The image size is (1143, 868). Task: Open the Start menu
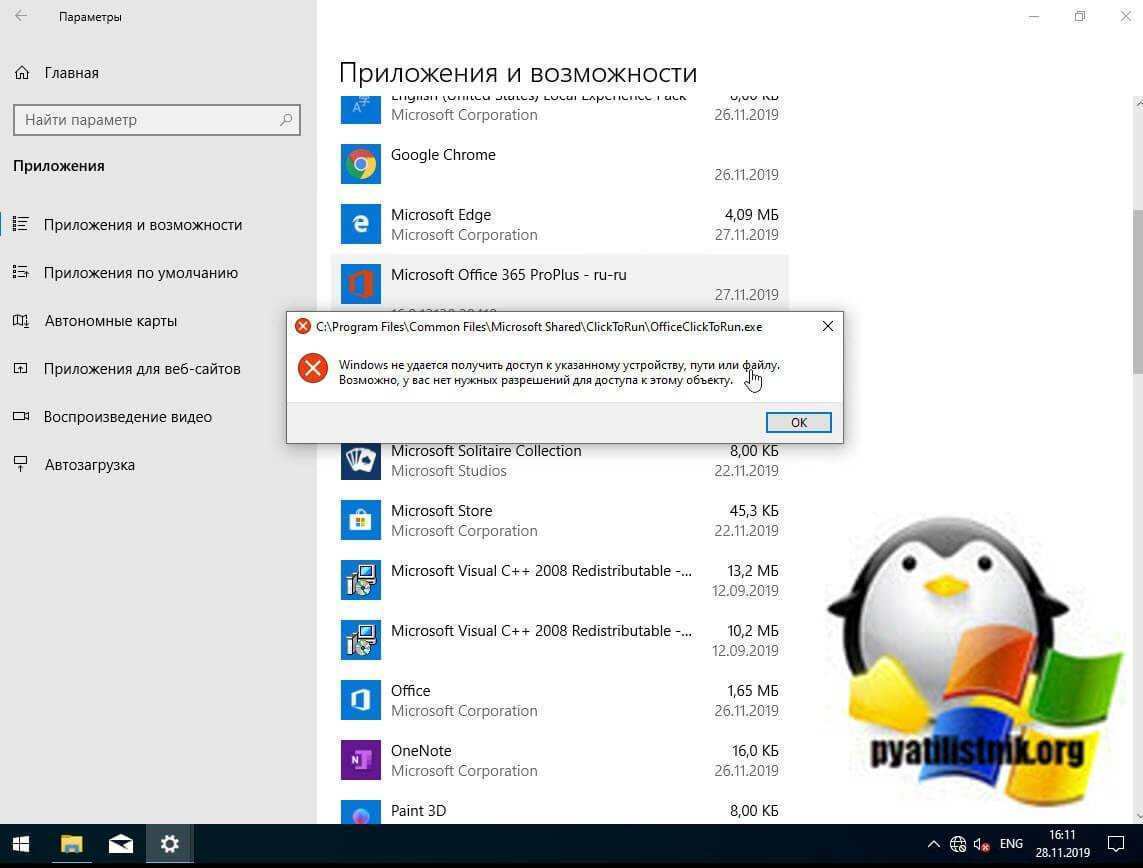click(x=20, y=844)
